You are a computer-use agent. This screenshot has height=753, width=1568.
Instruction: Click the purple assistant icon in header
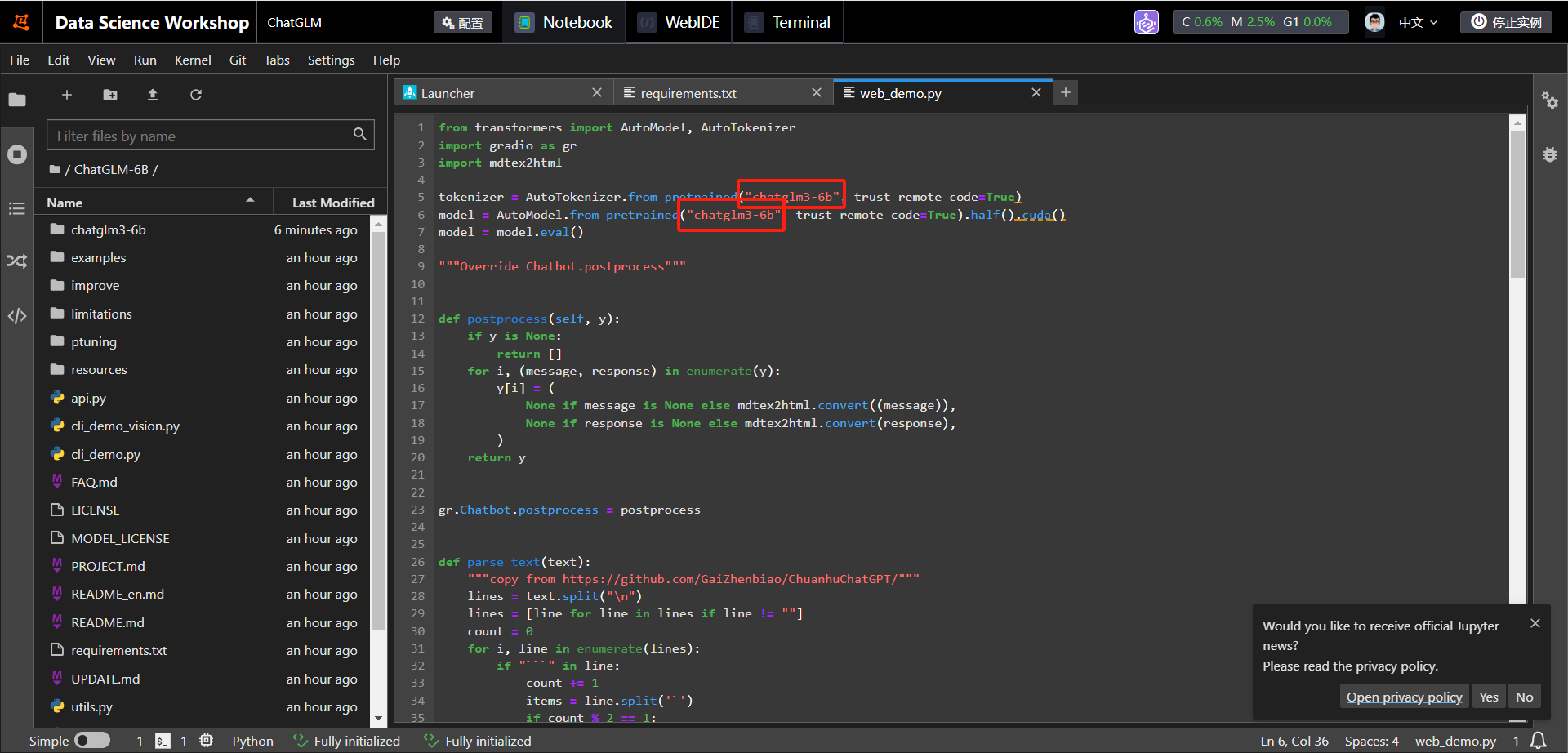(x=1146, y=22)
